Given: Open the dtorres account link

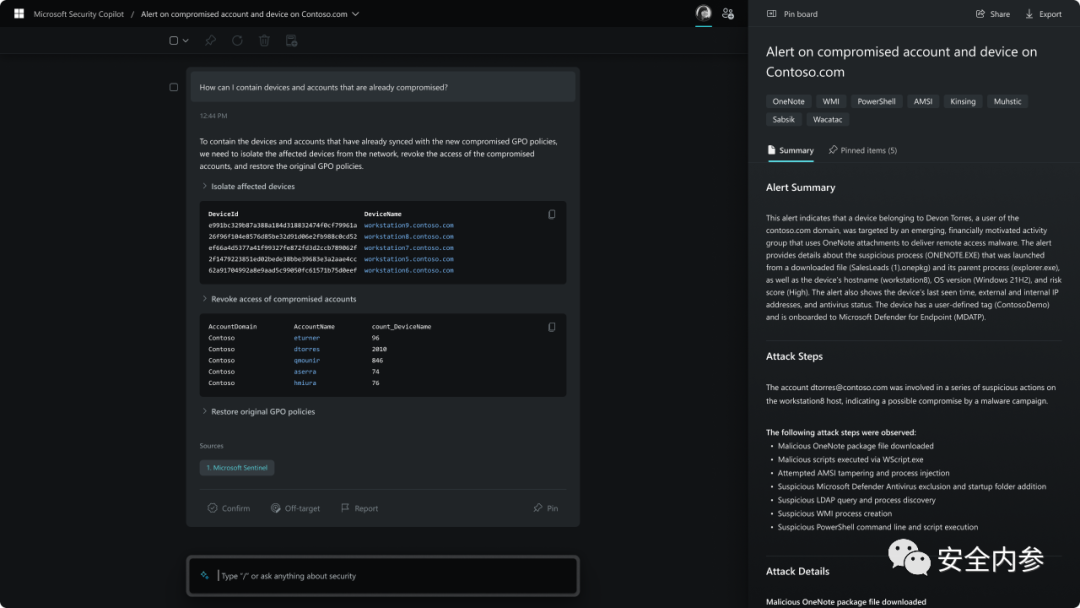Looking at the screenshot, I should [307, 349].
